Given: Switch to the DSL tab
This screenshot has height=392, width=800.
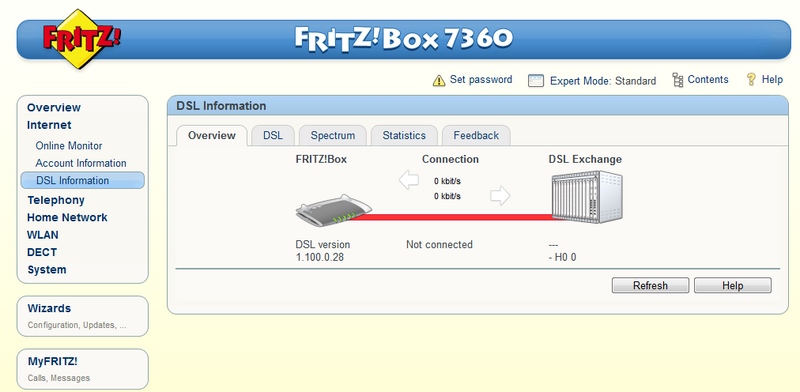Looking at the screenshot, I should (272, 135).
